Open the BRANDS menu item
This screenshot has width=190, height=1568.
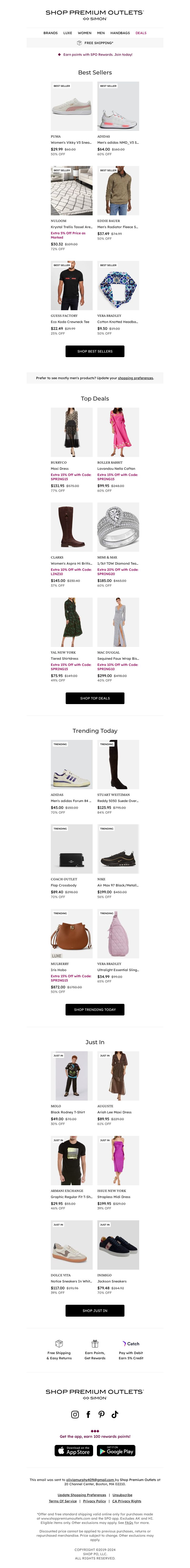[51, 33]
